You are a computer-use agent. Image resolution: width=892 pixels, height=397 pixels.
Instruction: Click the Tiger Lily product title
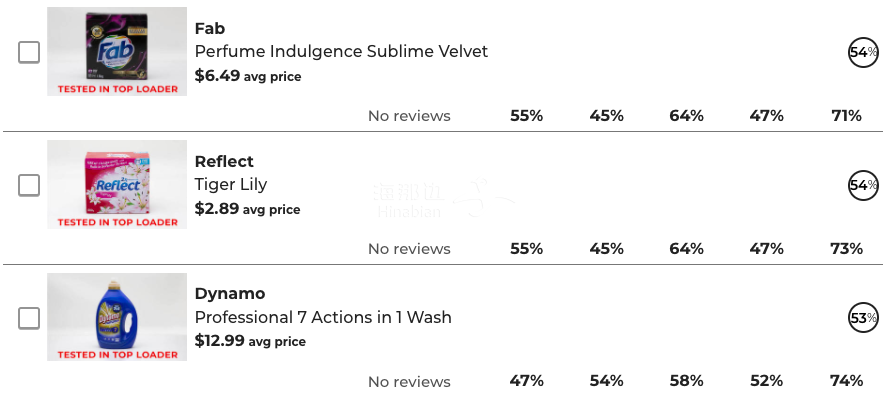[x=230, y=185]
